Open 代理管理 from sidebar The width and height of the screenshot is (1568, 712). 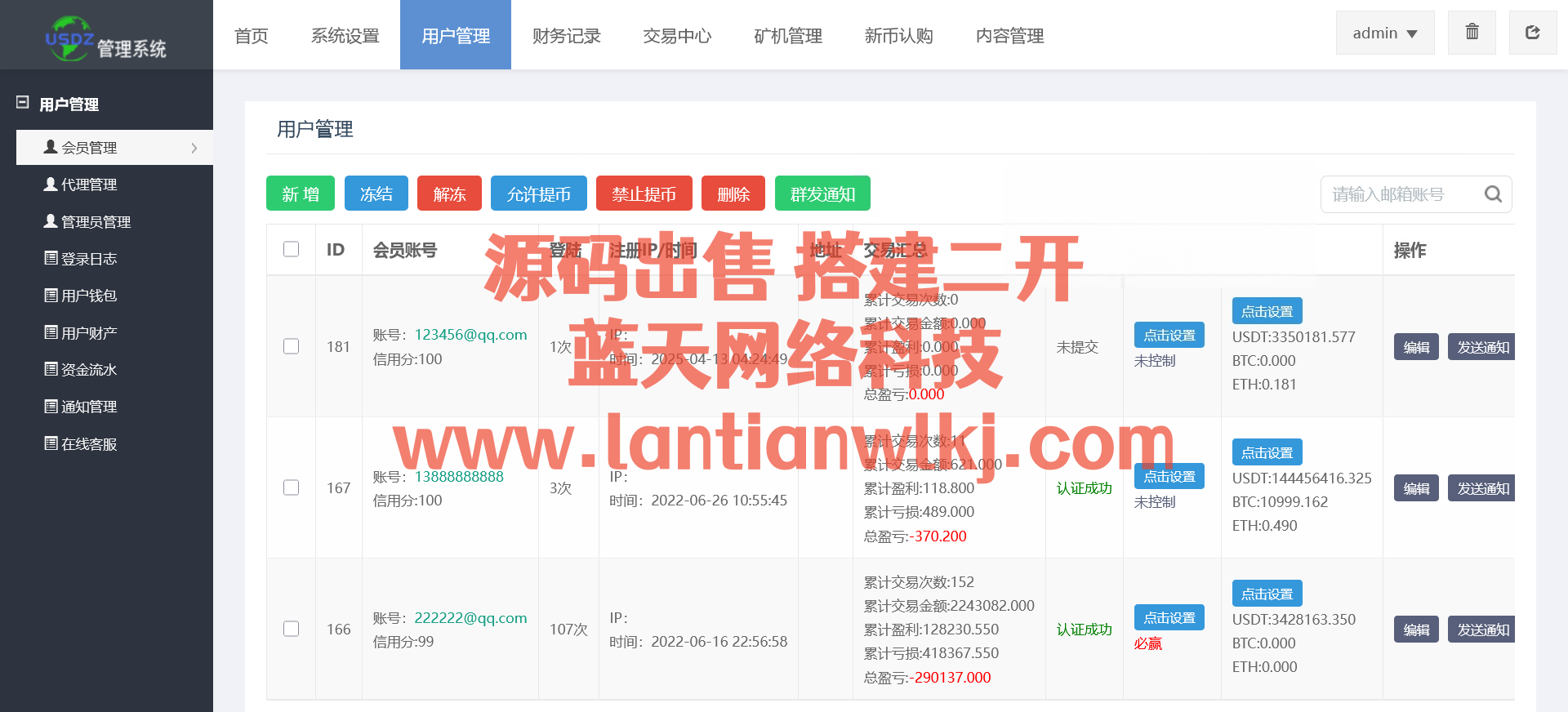coord(89,185)
